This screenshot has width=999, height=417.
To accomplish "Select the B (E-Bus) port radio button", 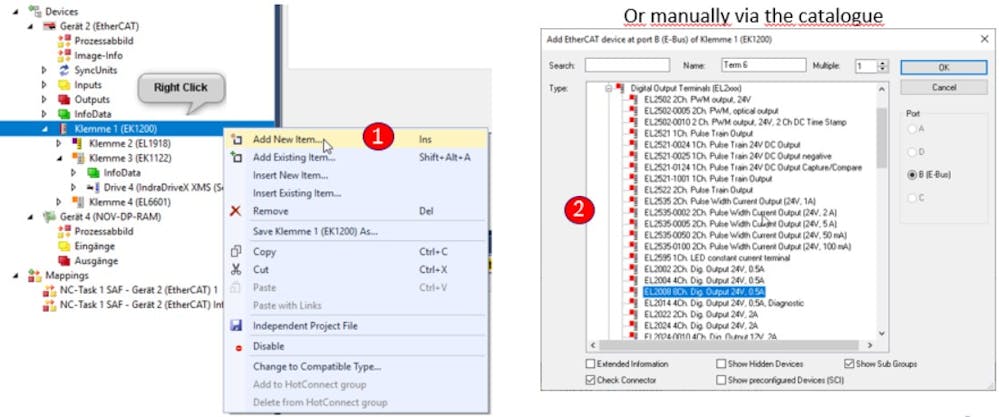I will point(912,174).
